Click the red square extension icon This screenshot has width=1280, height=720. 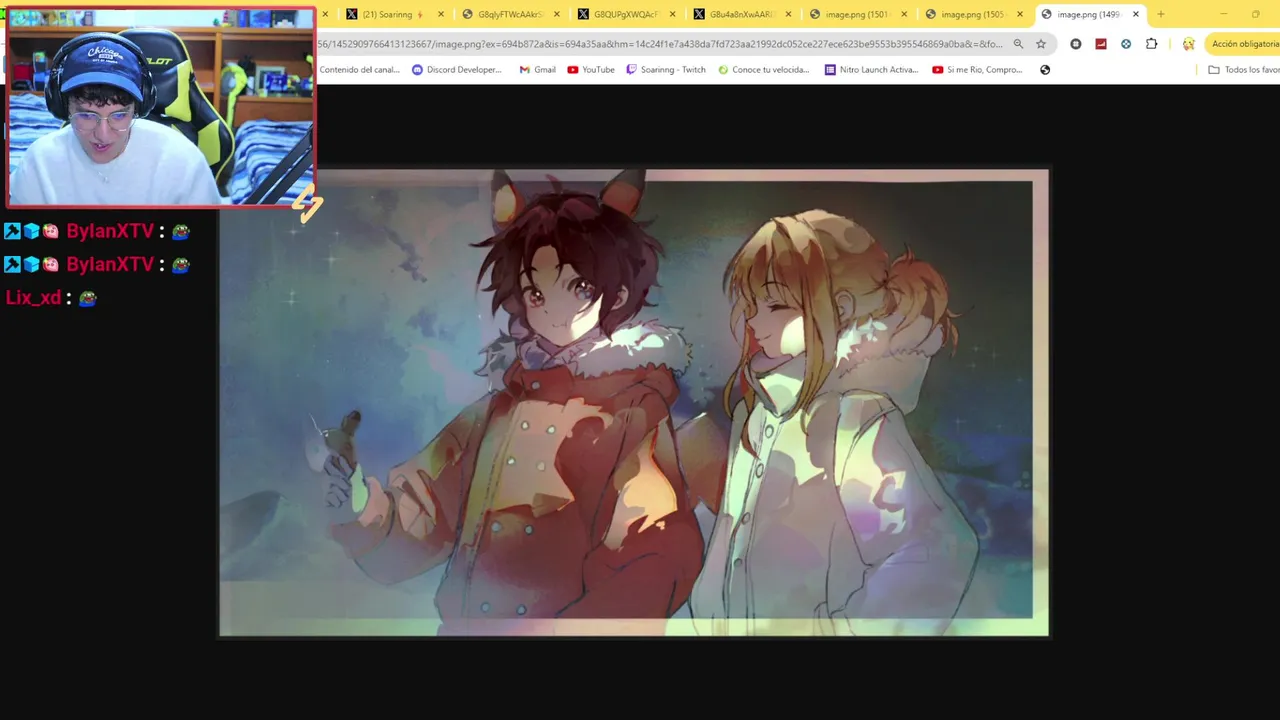click(1101, 44)
